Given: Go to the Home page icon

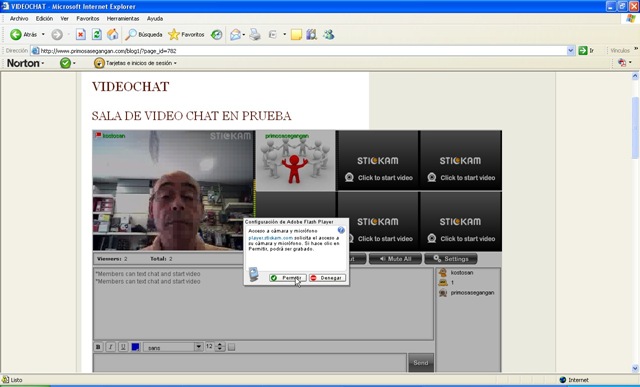Looking at the screenshot, I should click(112, 35).
